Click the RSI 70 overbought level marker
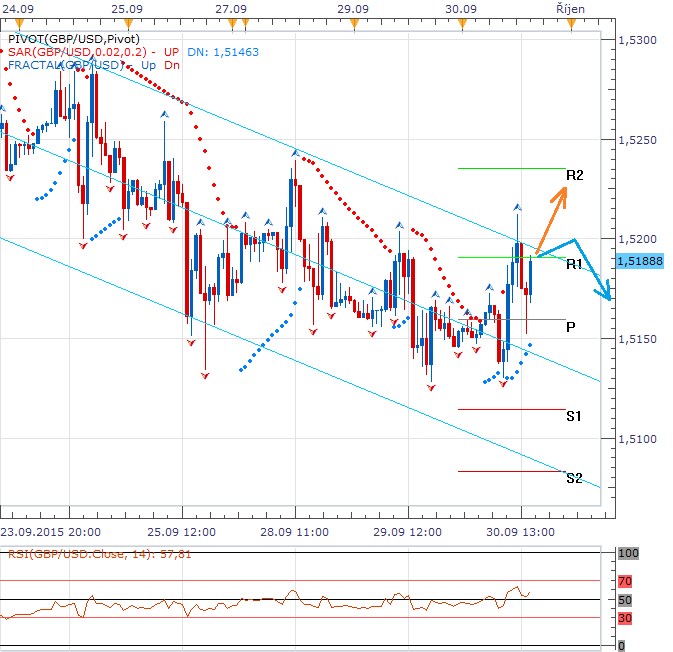 [x=626, y=580]
